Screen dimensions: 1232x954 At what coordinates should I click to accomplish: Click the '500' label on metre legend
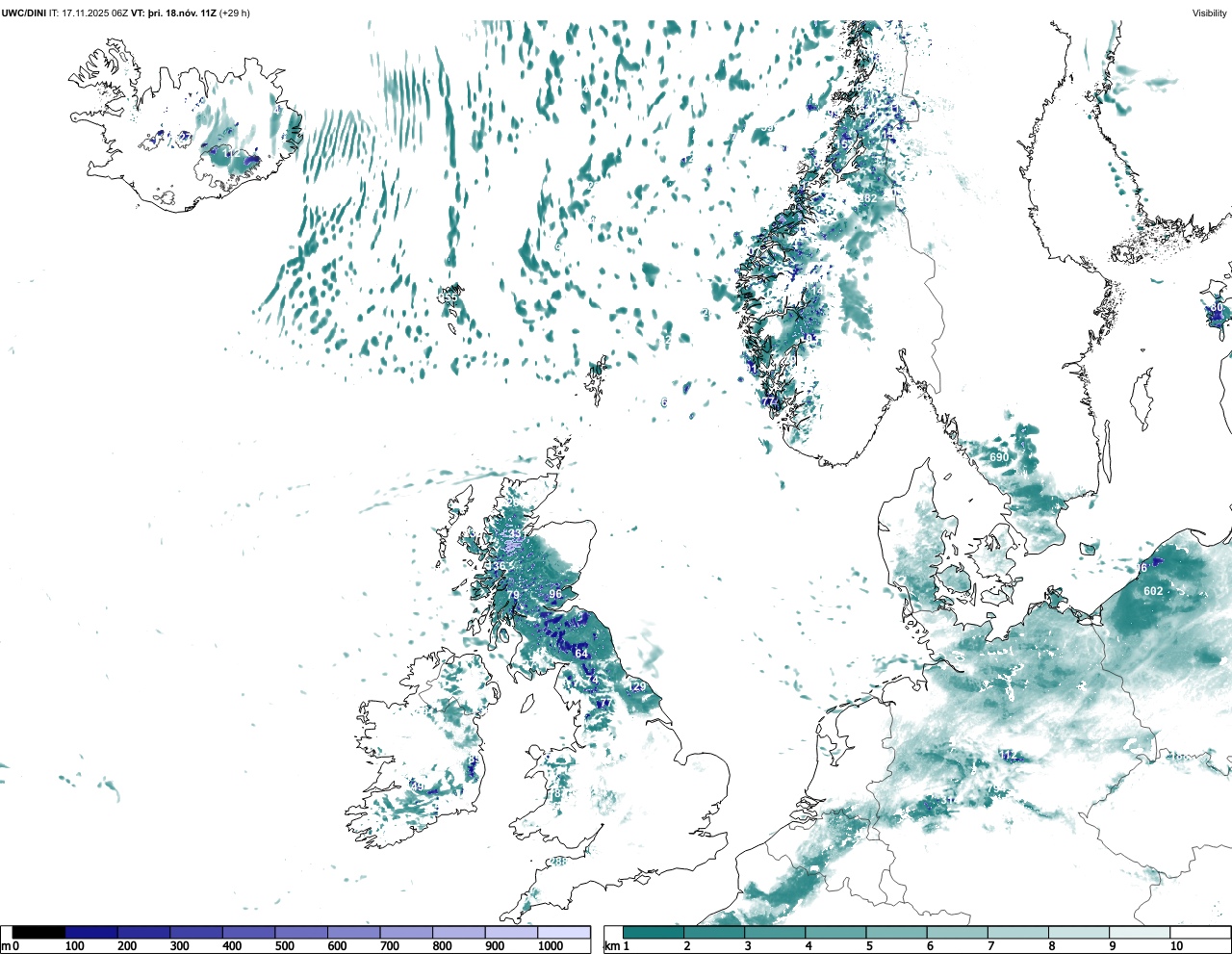pyautogui.click(x=284, y=946)
